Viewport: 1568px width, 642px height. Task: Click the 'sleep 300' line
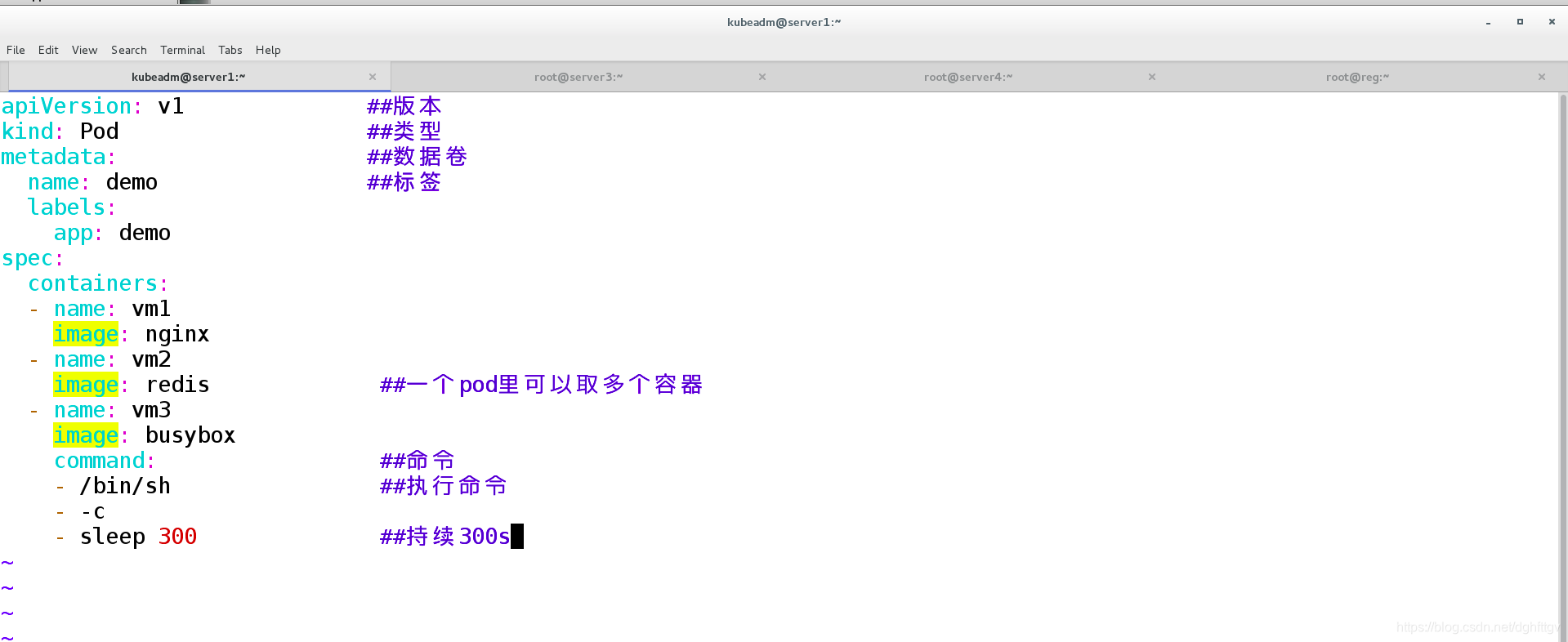click(138, 537)
